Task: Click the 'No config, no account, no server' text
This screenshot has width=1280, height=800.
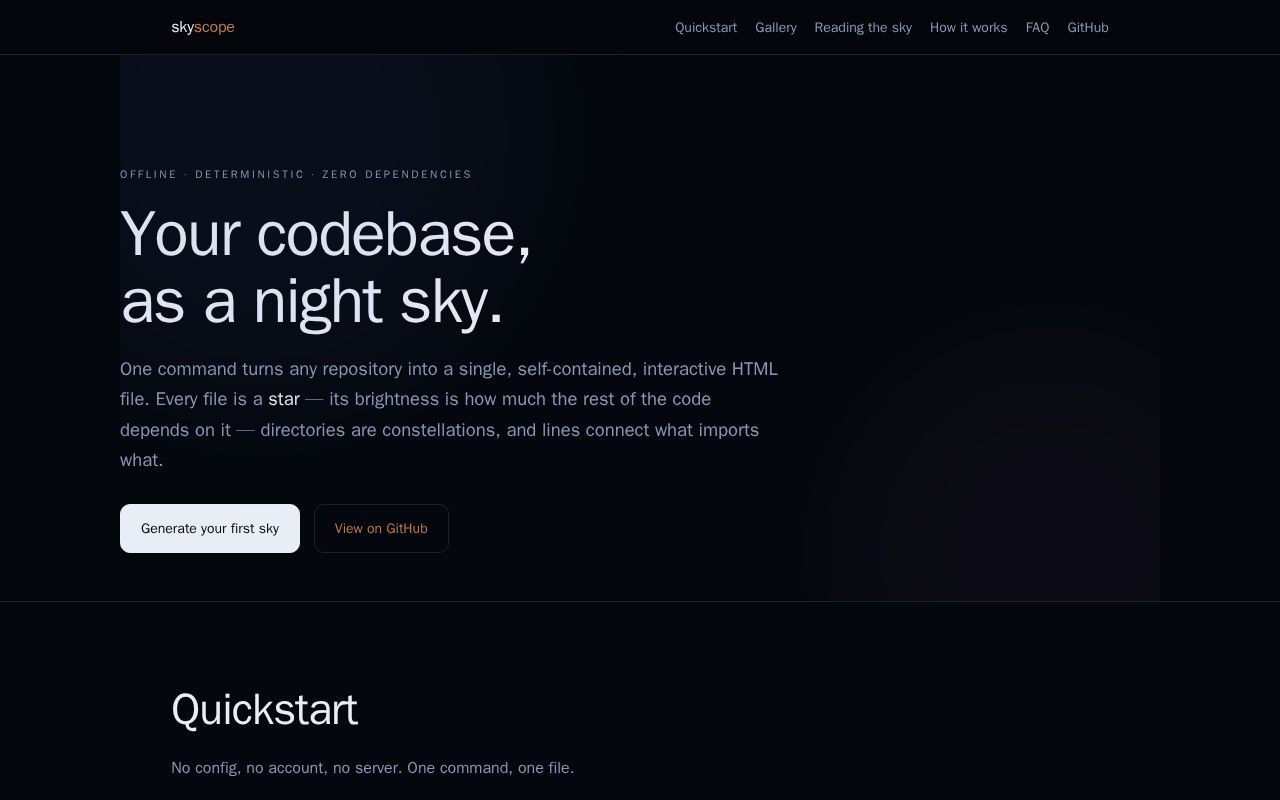Action: [x=287, y=768]
